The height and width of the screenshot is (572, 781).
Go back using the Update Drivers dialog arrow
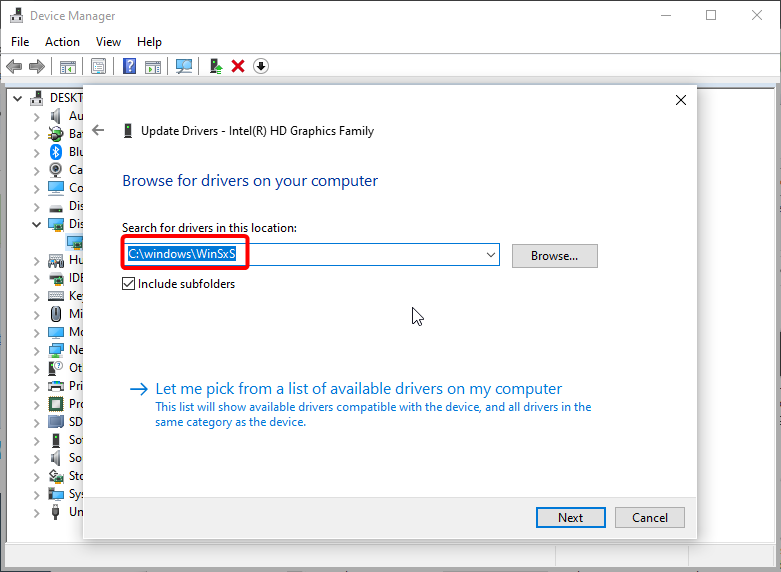pyautogui.click(x=98, y=131)
